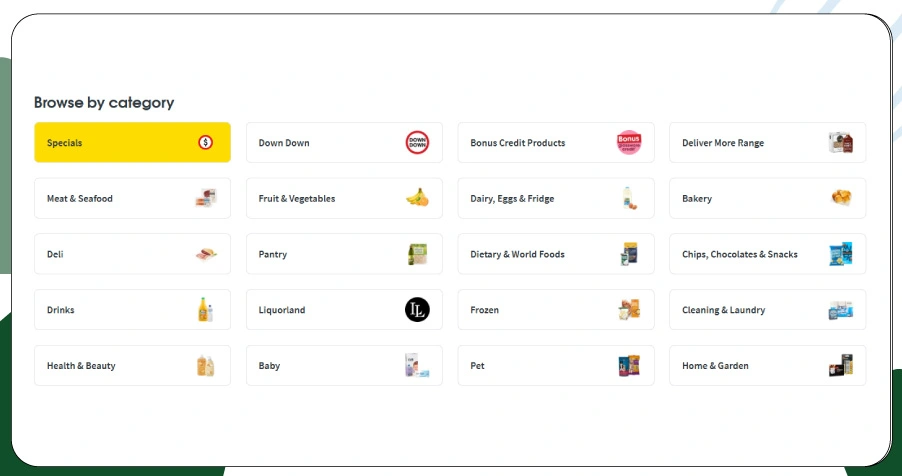Open the Health & Beauty category
The height and width of the screenshot is (476, 902).
[132, 366]
